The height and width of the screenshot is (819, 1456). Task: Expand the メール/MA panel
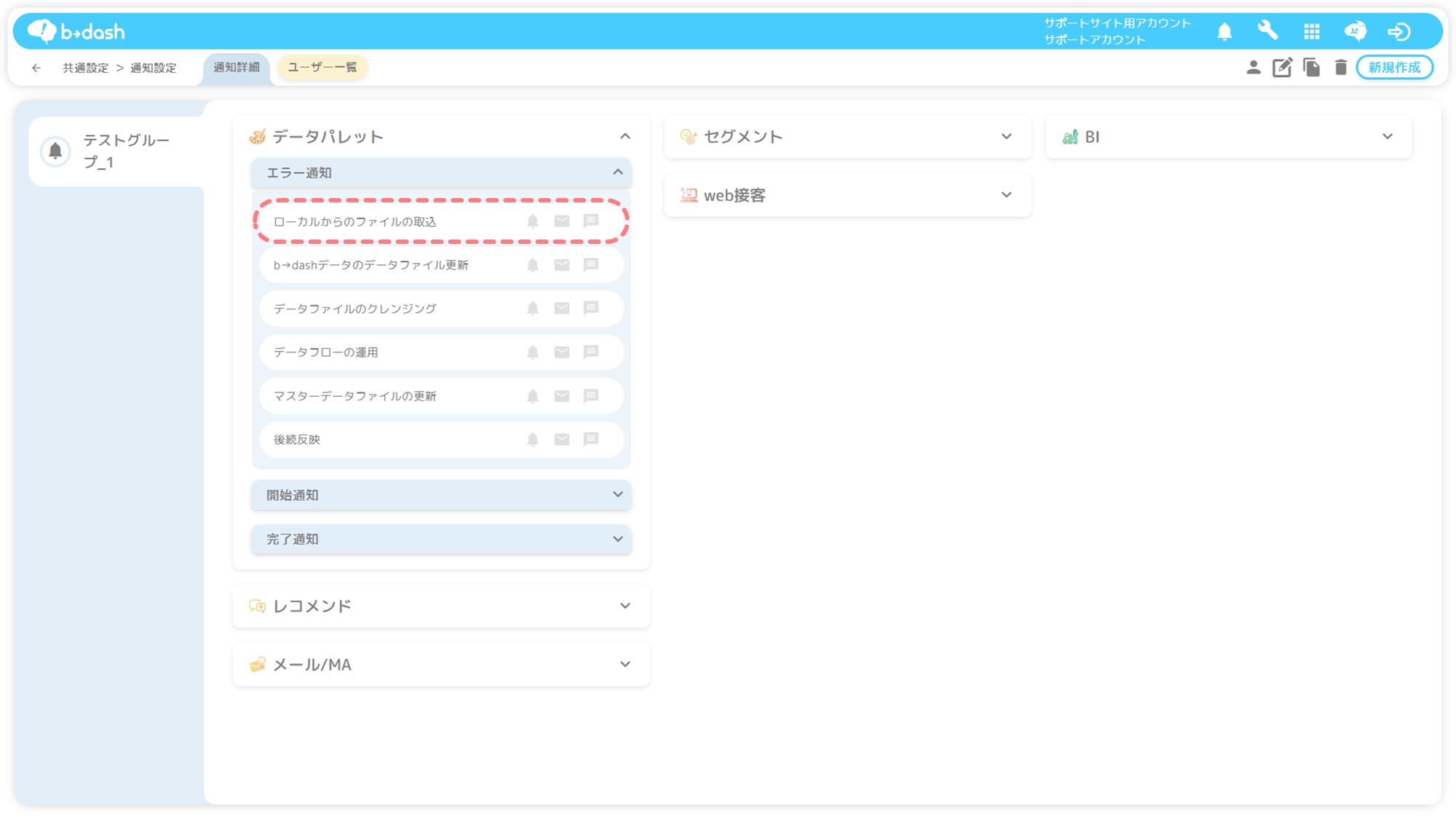coord(625,664)
